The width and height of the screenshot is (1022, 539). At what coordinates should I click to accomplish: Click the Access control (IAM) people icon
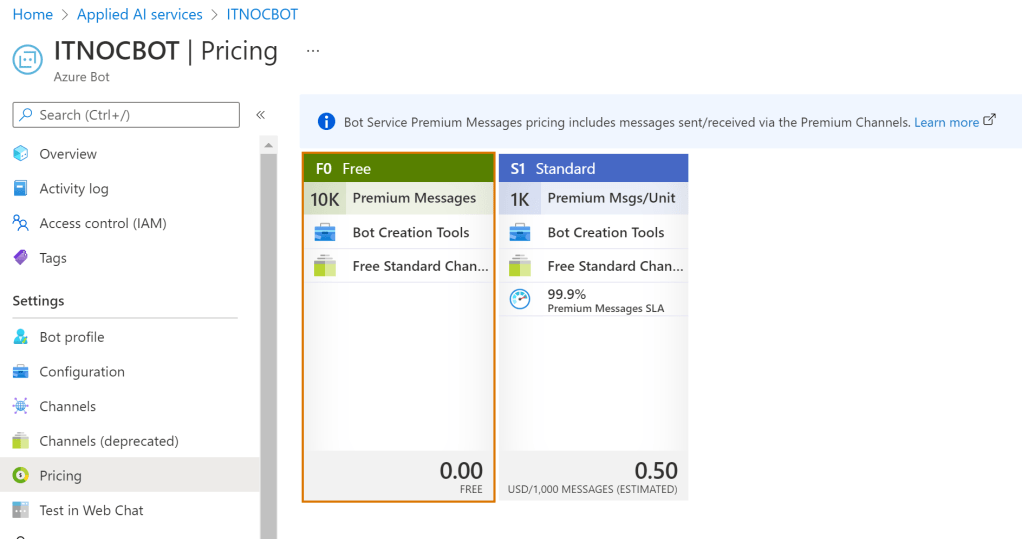pyautogui.click(x=21, y=223)
